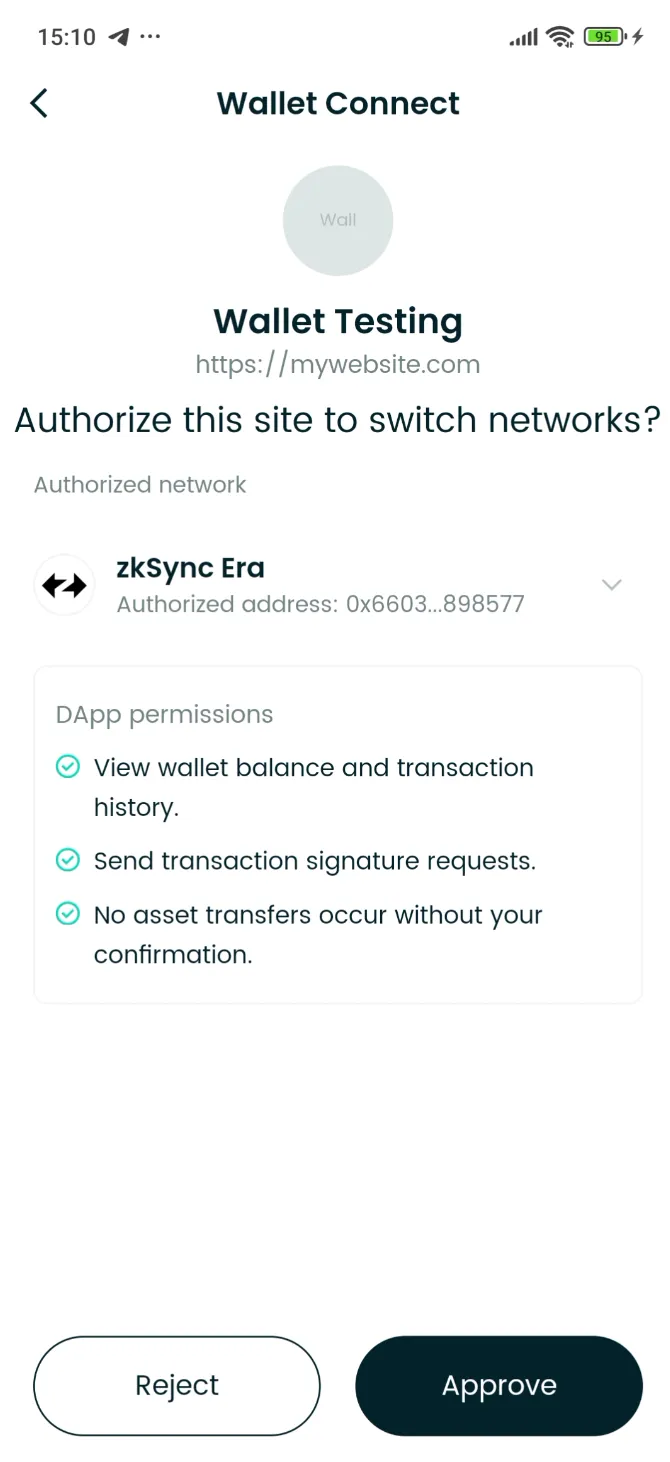Tap the DApp permissions panel heading
The width and height of the screenshot is (670, 1462).
pyautogui.click(x=164, y=714)
